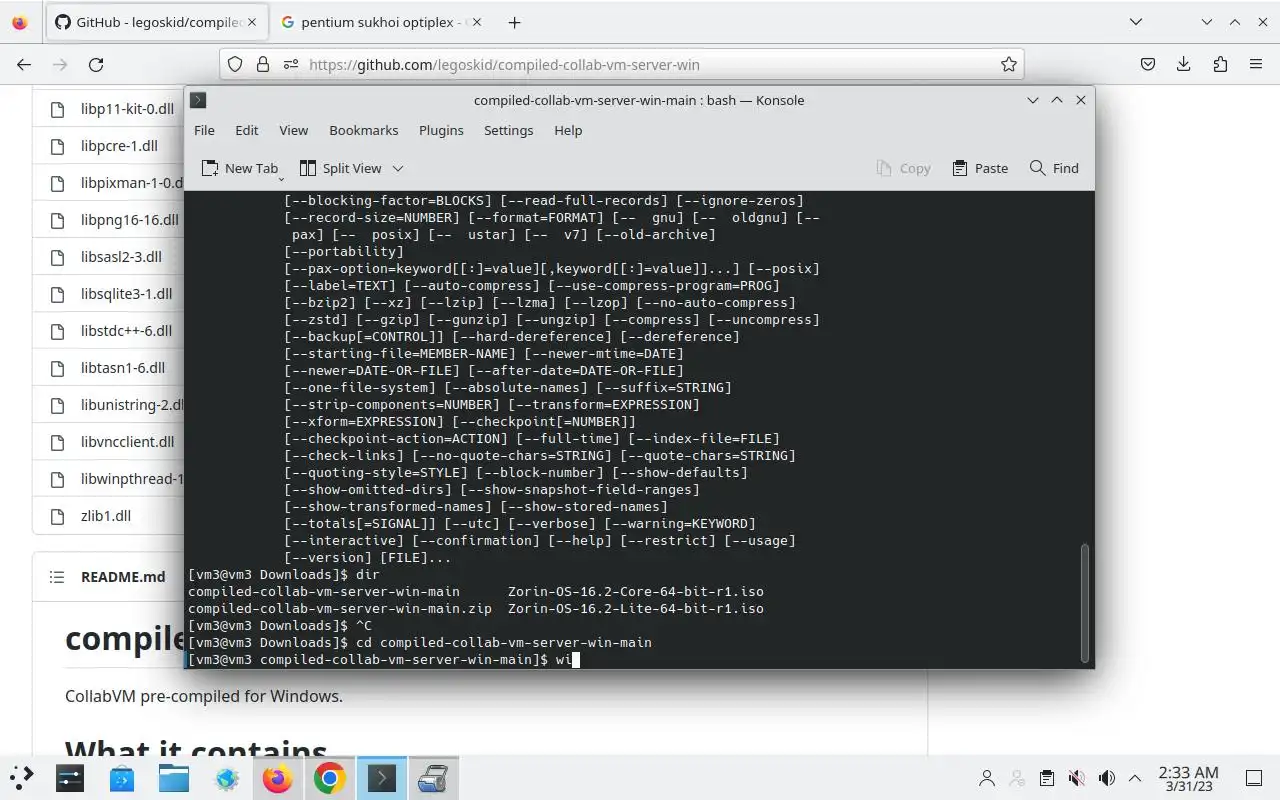Click the Konsole terminal scrollbar handle
This screenshot has width=1280, height=800.
tap(1085, 603)
